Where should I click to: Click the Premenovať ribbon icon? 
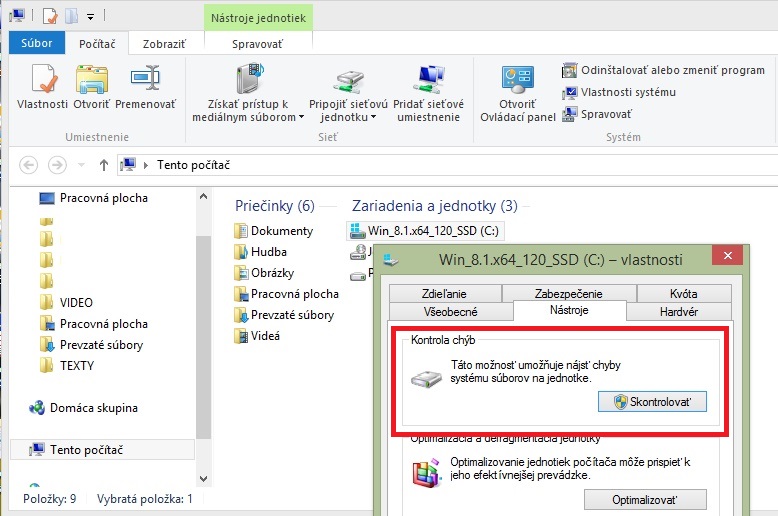[145, 86]
